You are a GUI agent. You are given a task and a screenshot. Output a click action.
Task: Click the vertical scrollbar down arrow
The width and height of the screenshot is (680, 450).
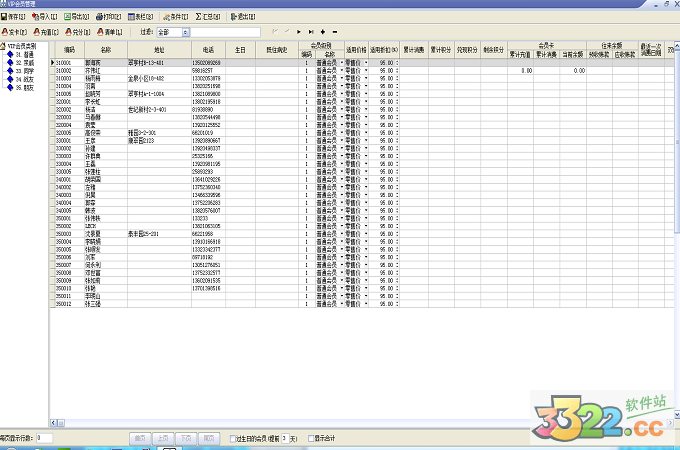pos(677,414)
